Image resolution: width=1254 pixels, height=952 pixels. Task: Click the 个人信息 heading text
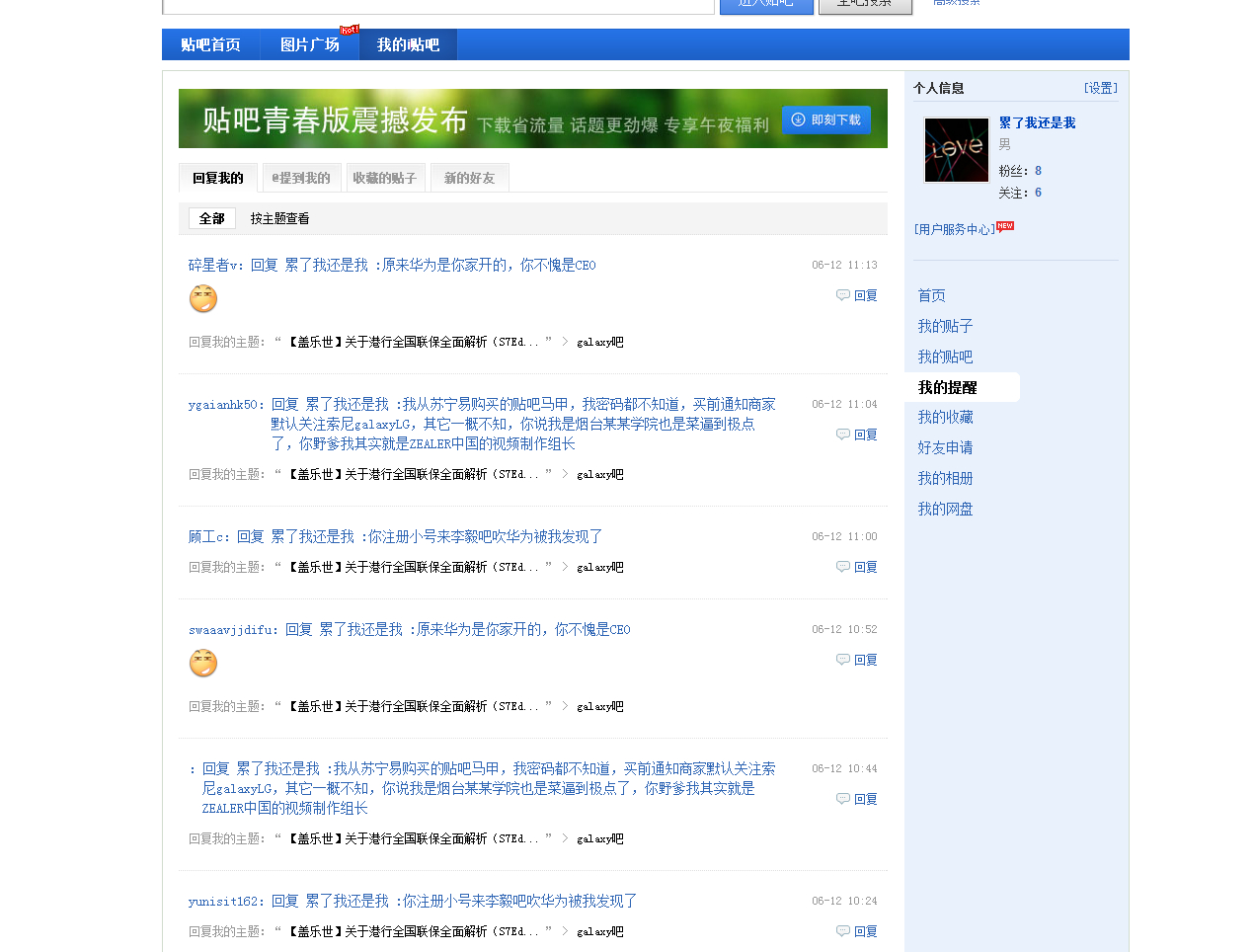pyautogui.click(x=939, y=88)
